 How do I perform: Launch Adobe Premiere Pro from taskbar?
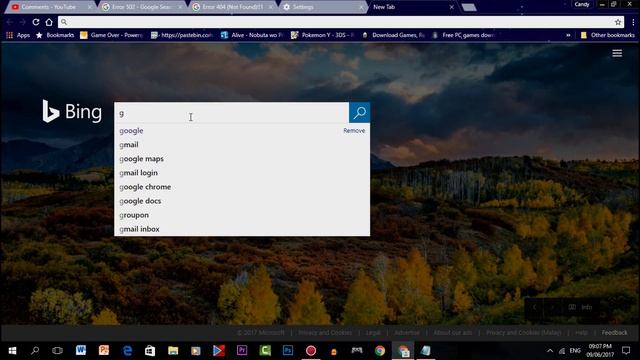point(242,350)
